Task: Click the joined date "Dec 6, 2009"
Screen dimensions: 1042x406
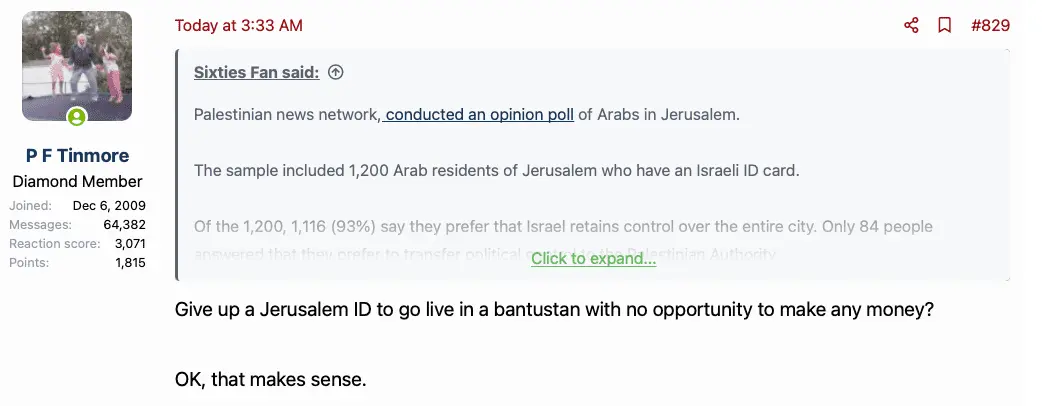Action: [x=109, y=205]
